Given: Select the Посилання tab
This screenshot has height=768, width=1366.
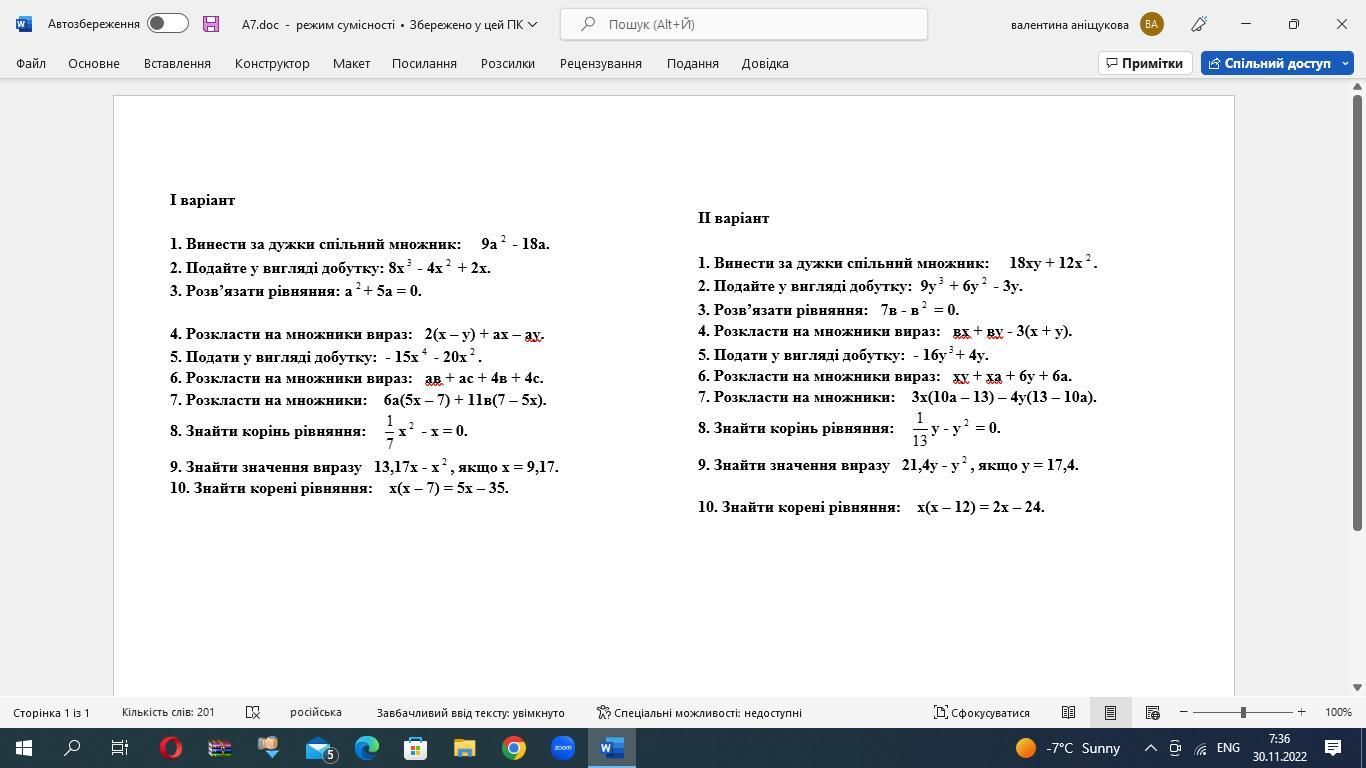Looking at the screenshot, I should pyautogui.click(x=424, y=63).
